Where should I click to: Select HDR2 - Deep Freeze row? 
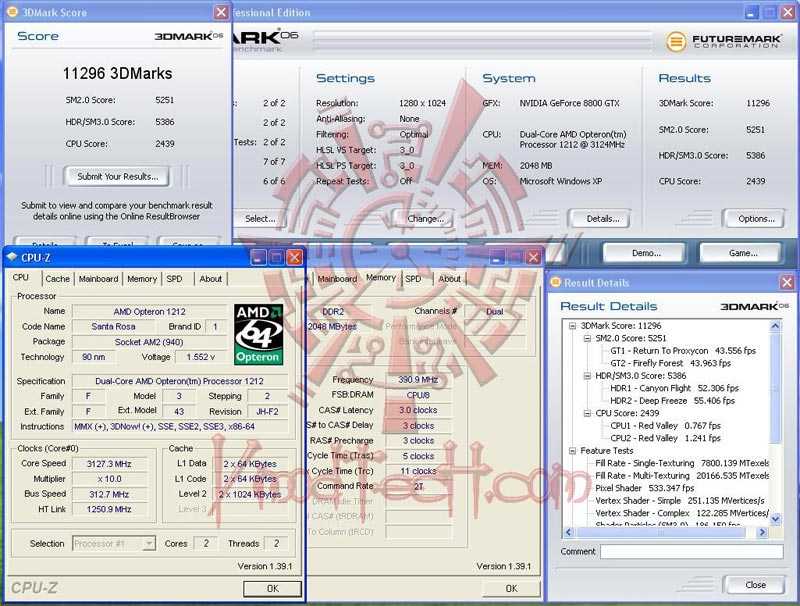(x=672, y=401)
